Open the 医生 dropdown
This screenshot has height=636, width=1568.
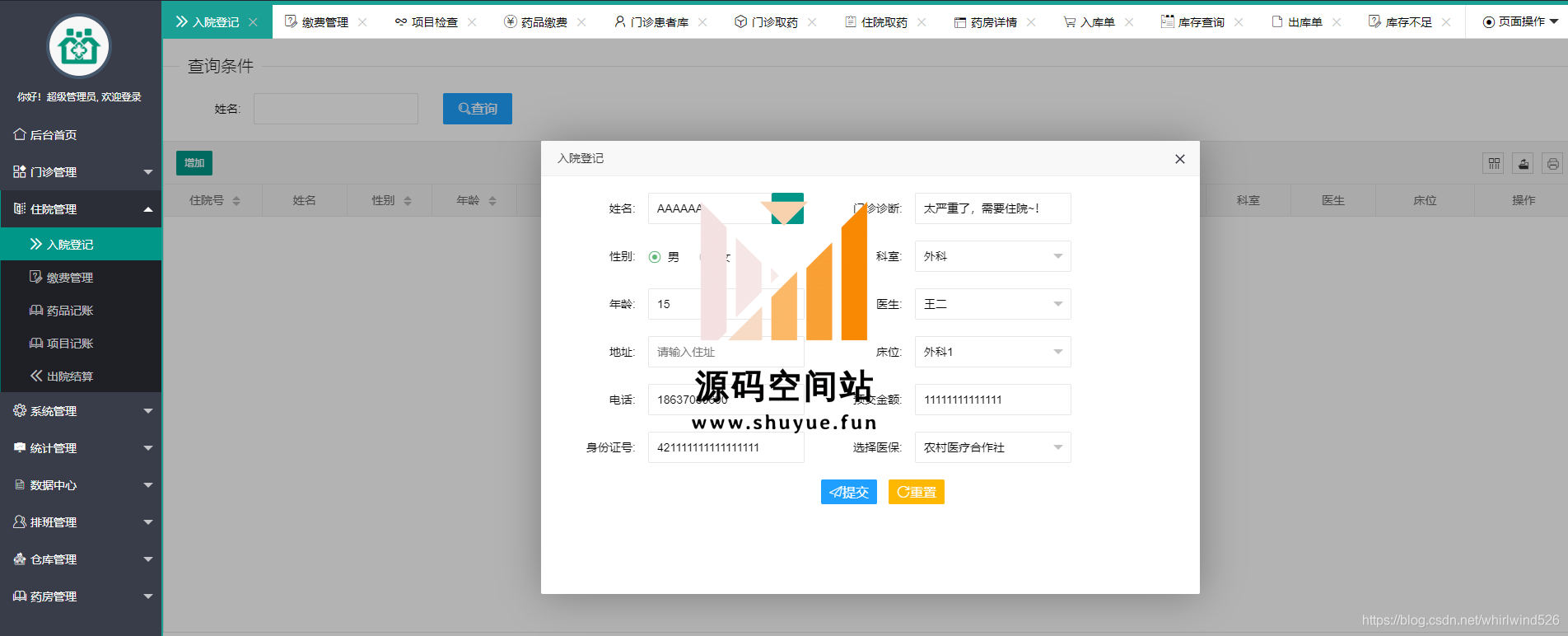pos(993,304)
